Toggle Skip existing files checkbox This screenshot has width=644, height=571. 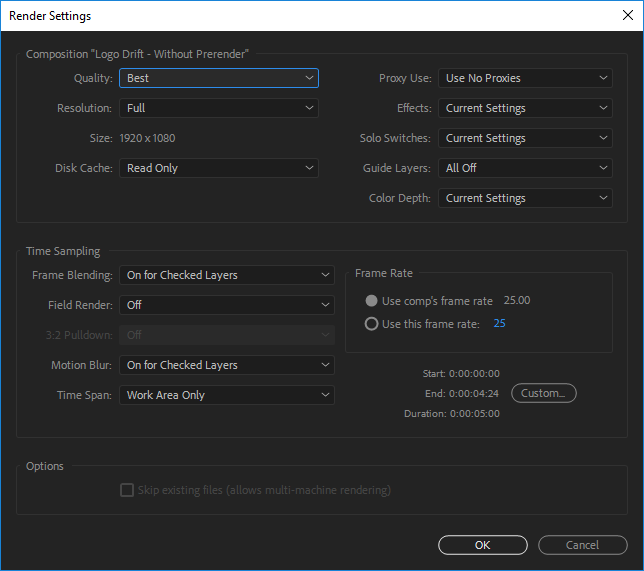(x=127, y=490)
